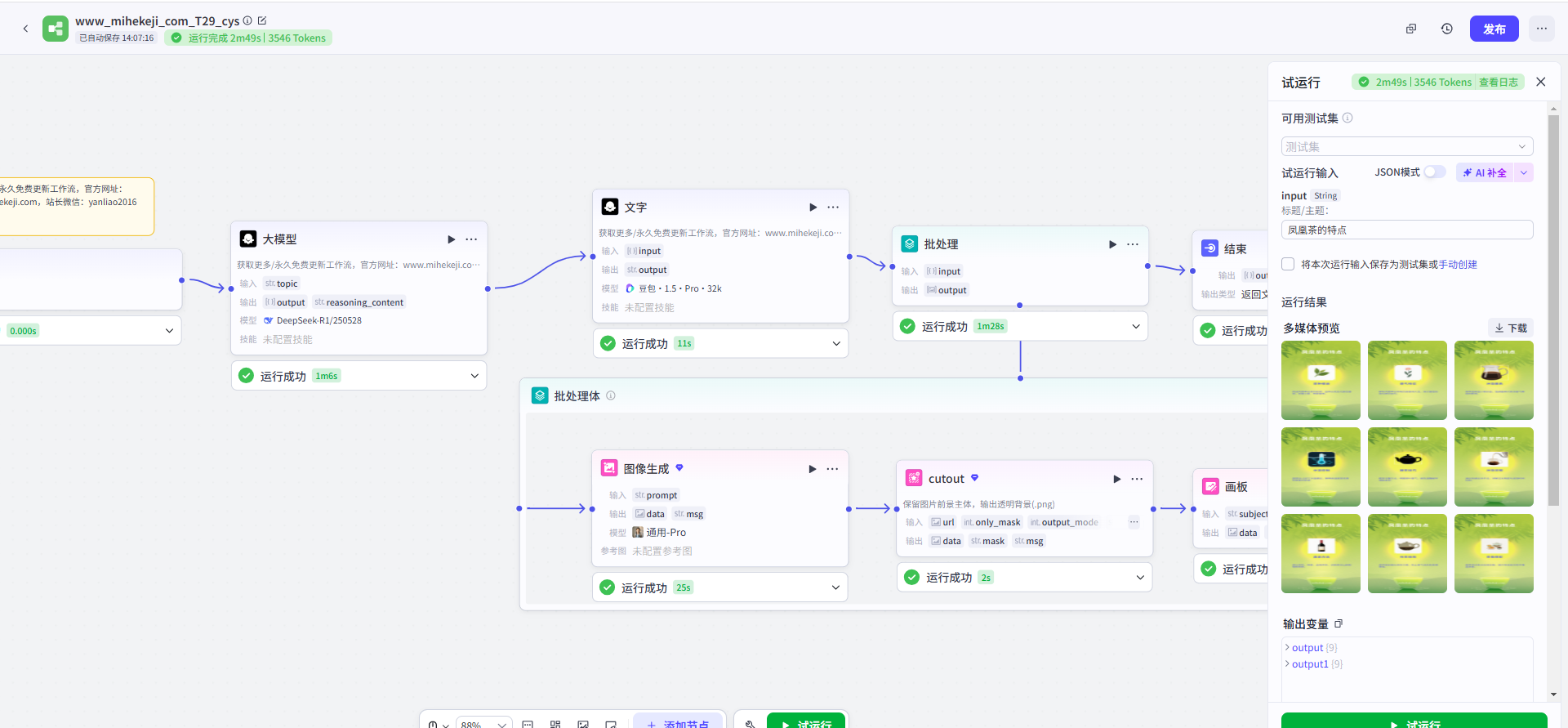The image size is (1568, 728).
Task: Expand the output variable tree item
Action: click(x=1288, y=648)
